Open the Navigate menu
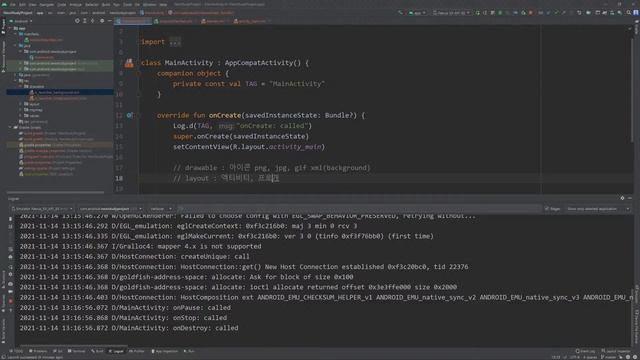Screen dimensions: 640x360 (47, 4)
